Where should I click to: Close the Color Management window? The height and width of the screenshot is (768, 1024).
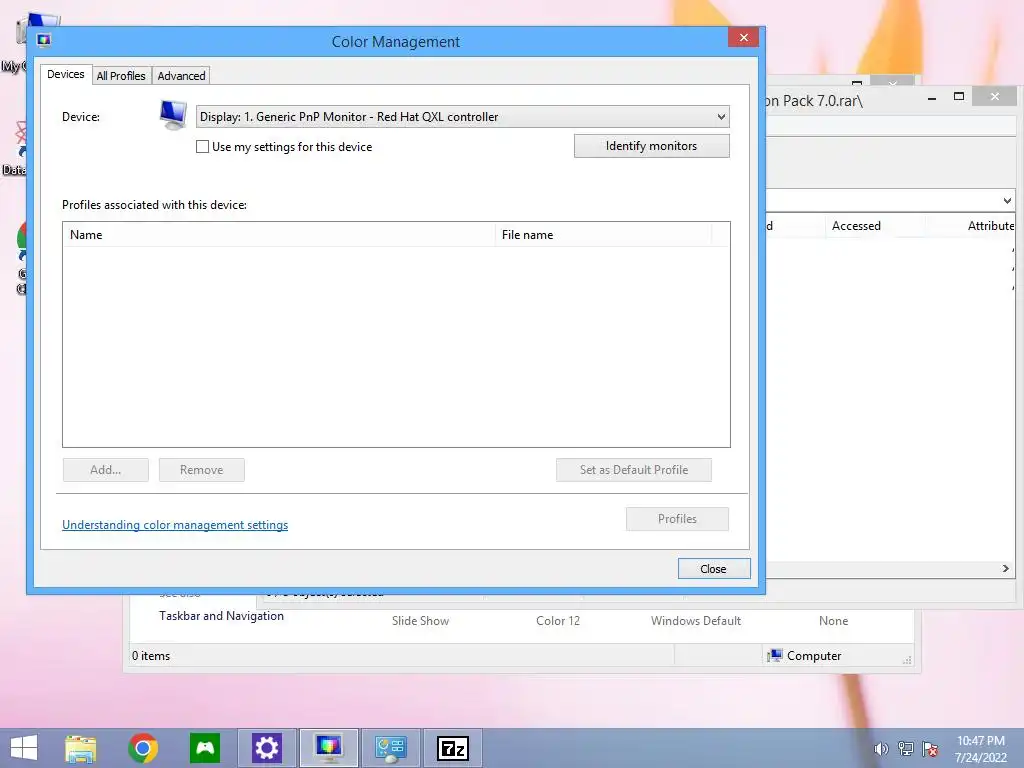(743, 37)
